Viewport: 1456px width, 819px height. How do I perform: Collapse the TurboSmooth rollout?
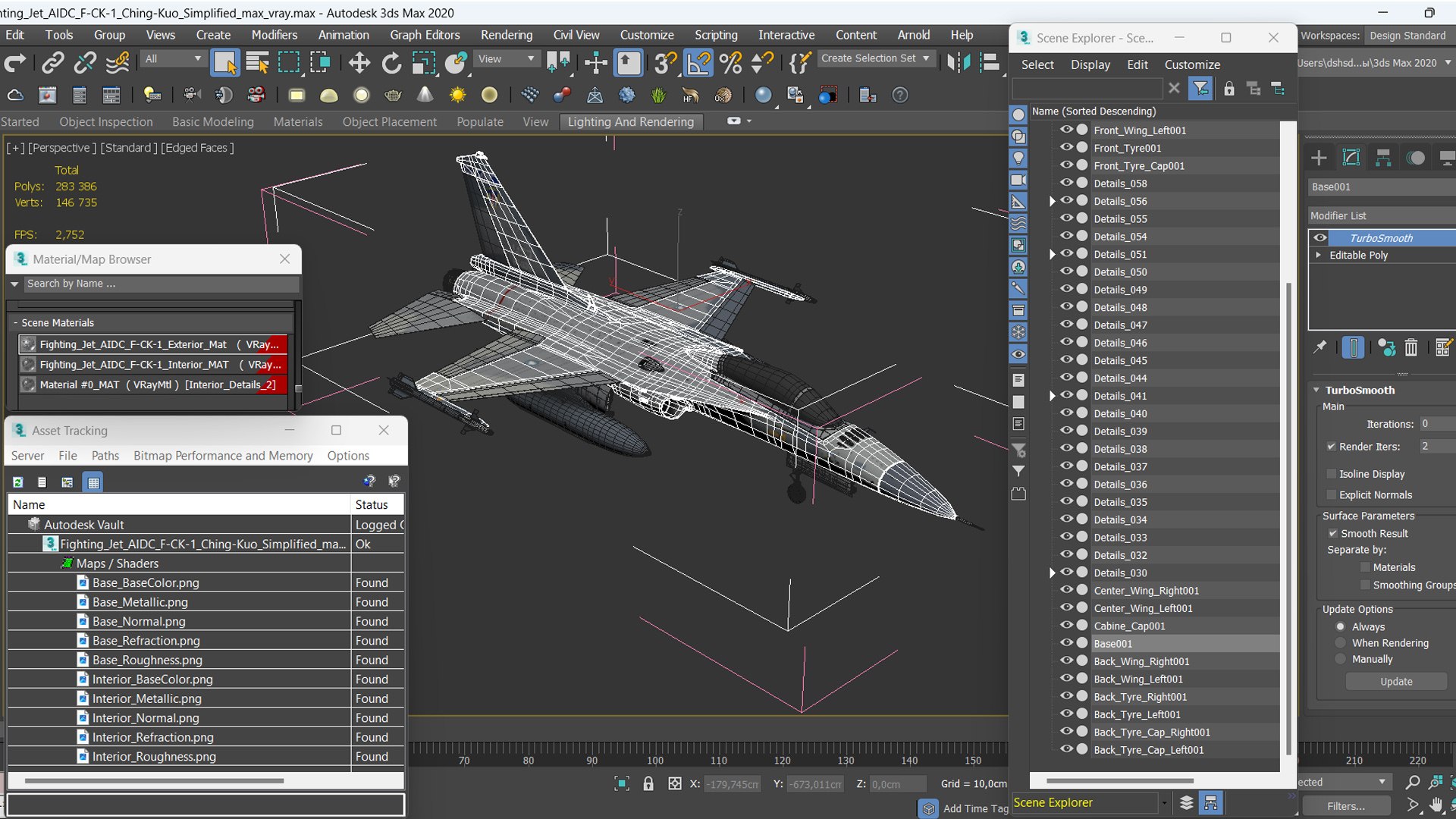pos(1316,391)
